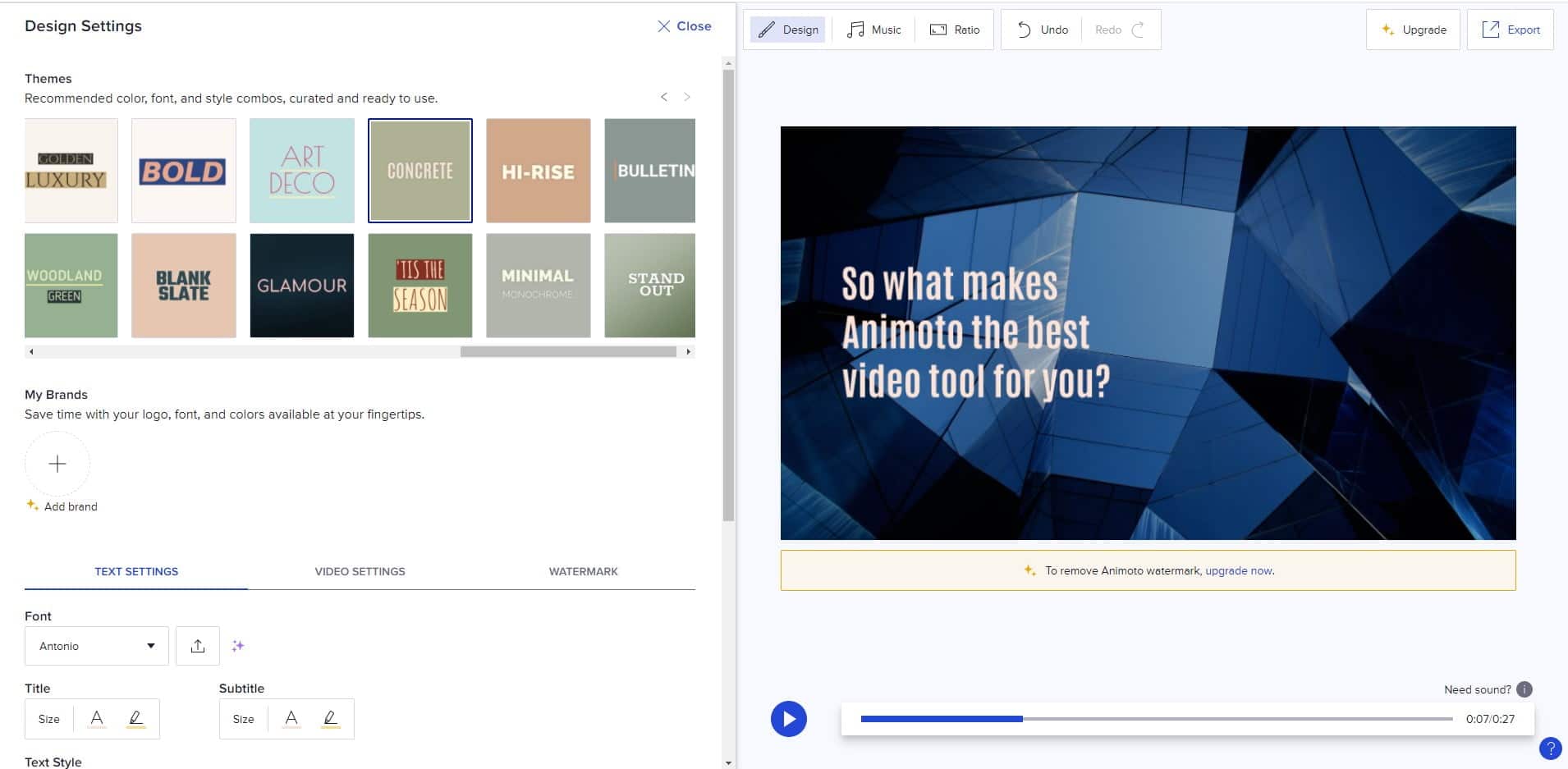Click the panel scrollbar down arrow
The image size is (1568, 769).
tap(728, 762)
